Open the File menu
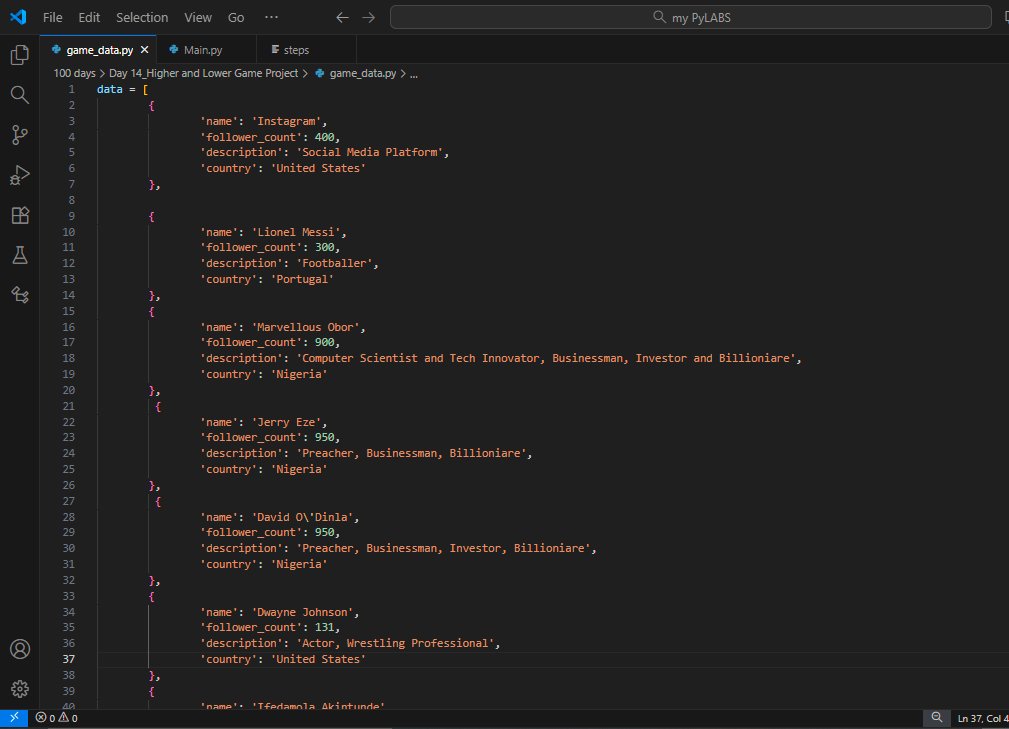The image size is (1009, 729). [x=53, y=17]
